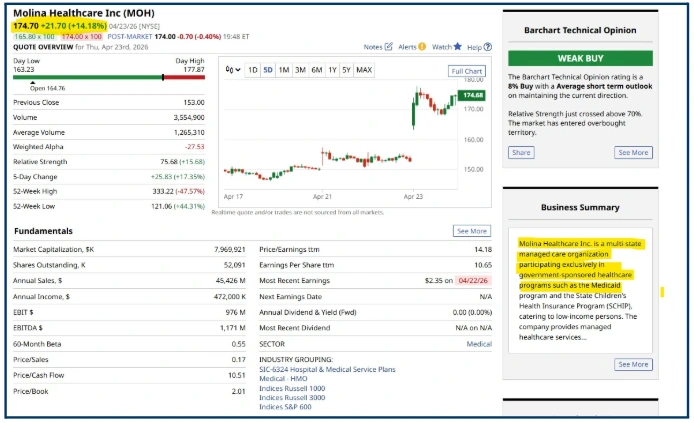Click the Notes link
The width and height of the screenshot is (694, 423).
pos(373,47)
